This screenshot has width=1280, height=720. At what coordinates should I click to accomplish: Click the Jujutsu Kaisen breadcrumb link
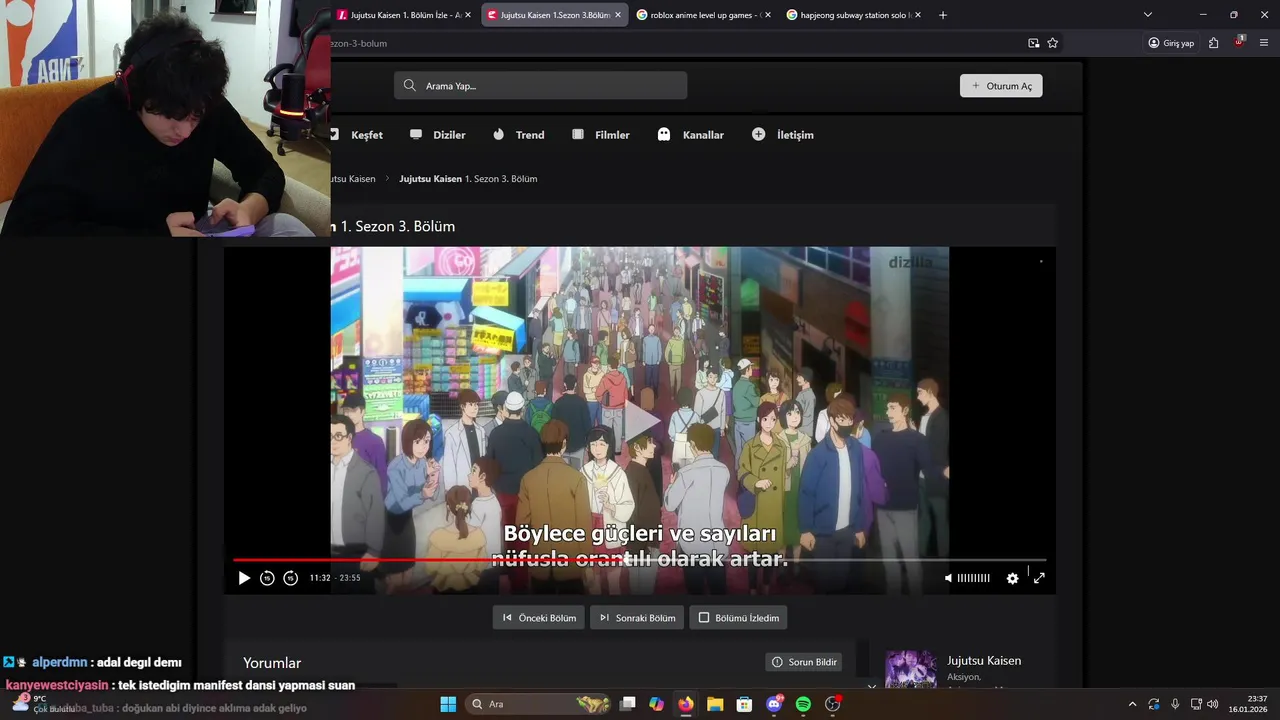[x=353, y=179]
